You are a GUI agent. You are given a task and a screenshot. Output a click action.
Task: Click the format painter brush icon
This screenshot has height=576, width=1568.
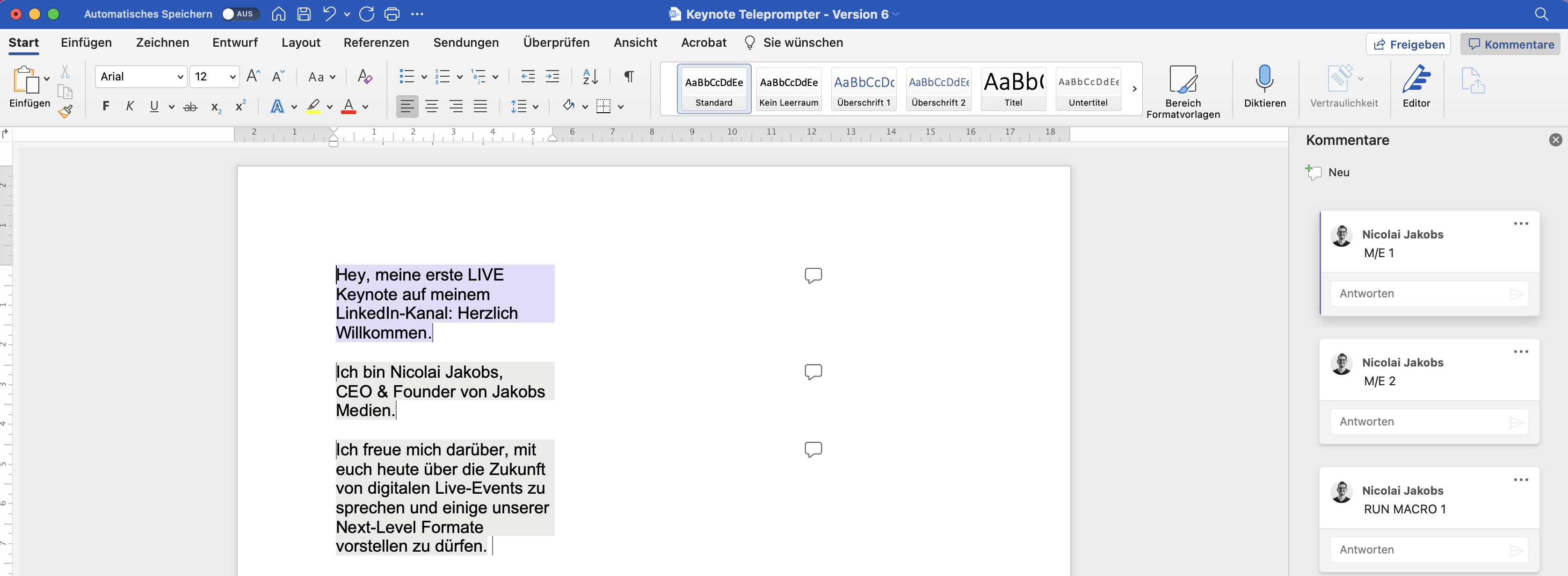tap(66, 111)
